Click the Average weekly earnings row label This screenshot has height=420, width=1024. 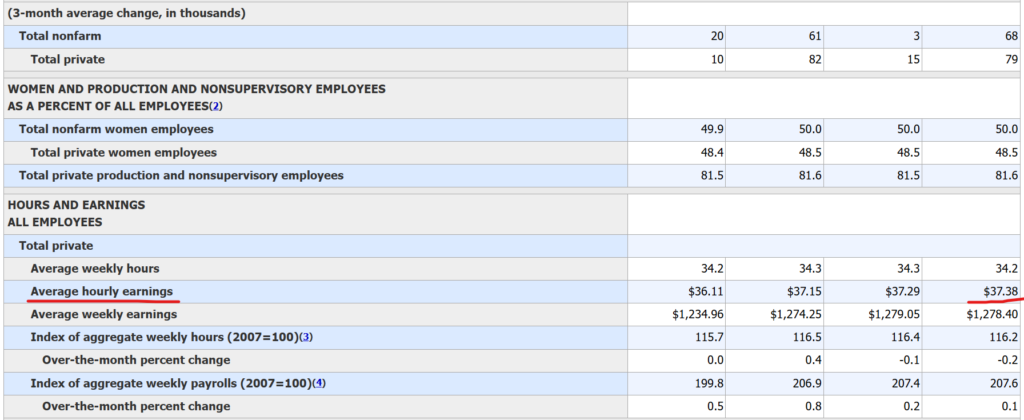click(x=104, y=314)
